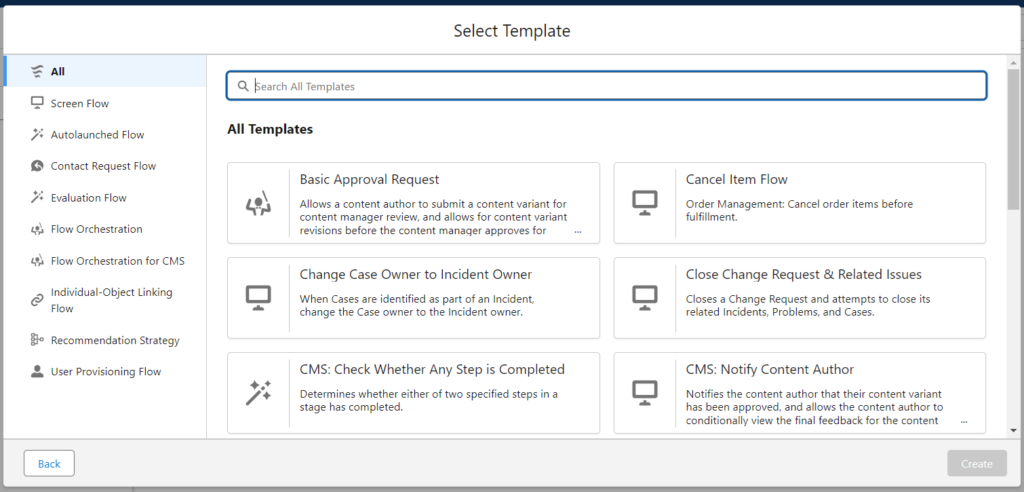Pick the Close Change Request & Related Issues template

click(799, 298)
